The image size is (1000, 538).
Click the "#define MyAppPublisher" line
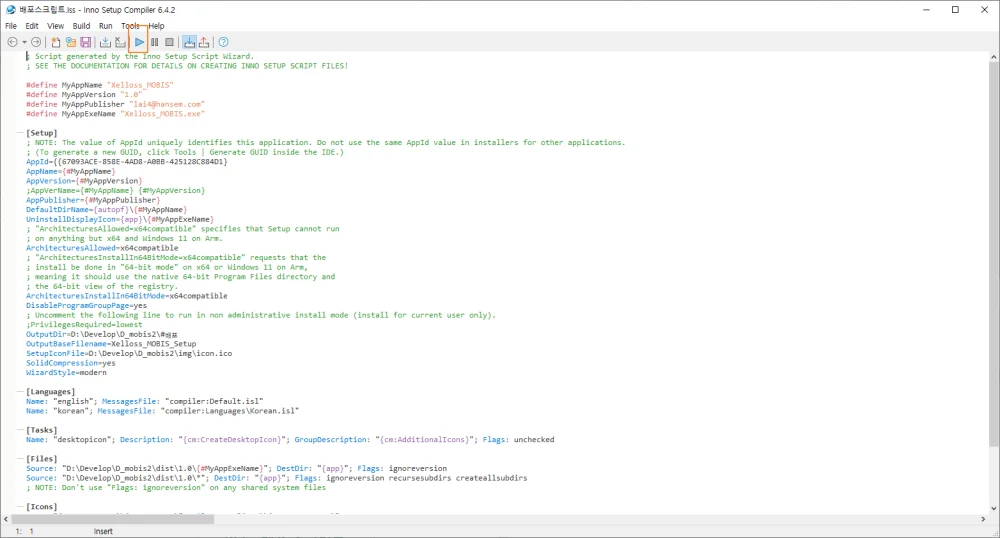(x=115, y=104)
